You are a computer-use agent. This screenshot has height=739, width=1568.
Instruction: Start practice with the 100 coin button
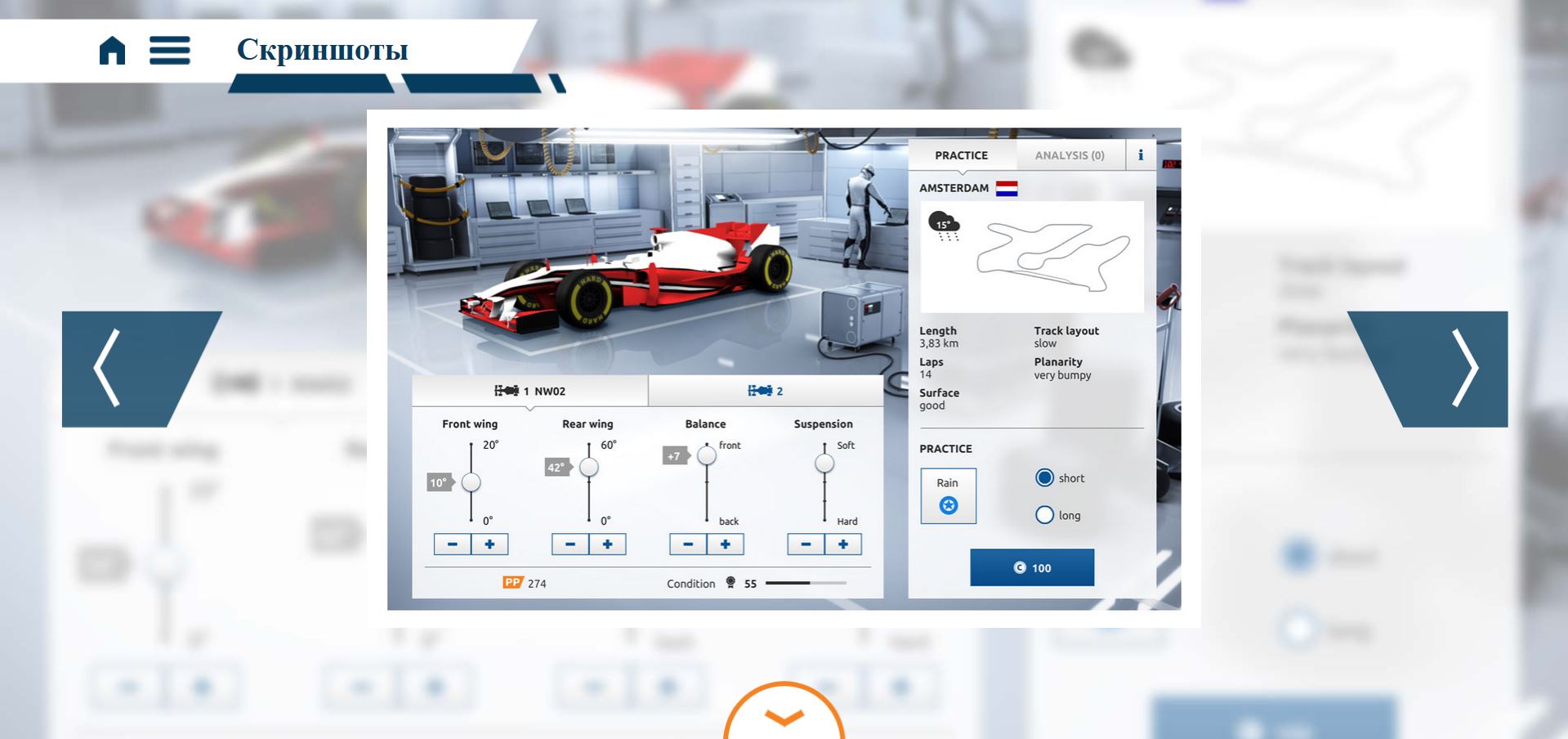point(1032,567)
